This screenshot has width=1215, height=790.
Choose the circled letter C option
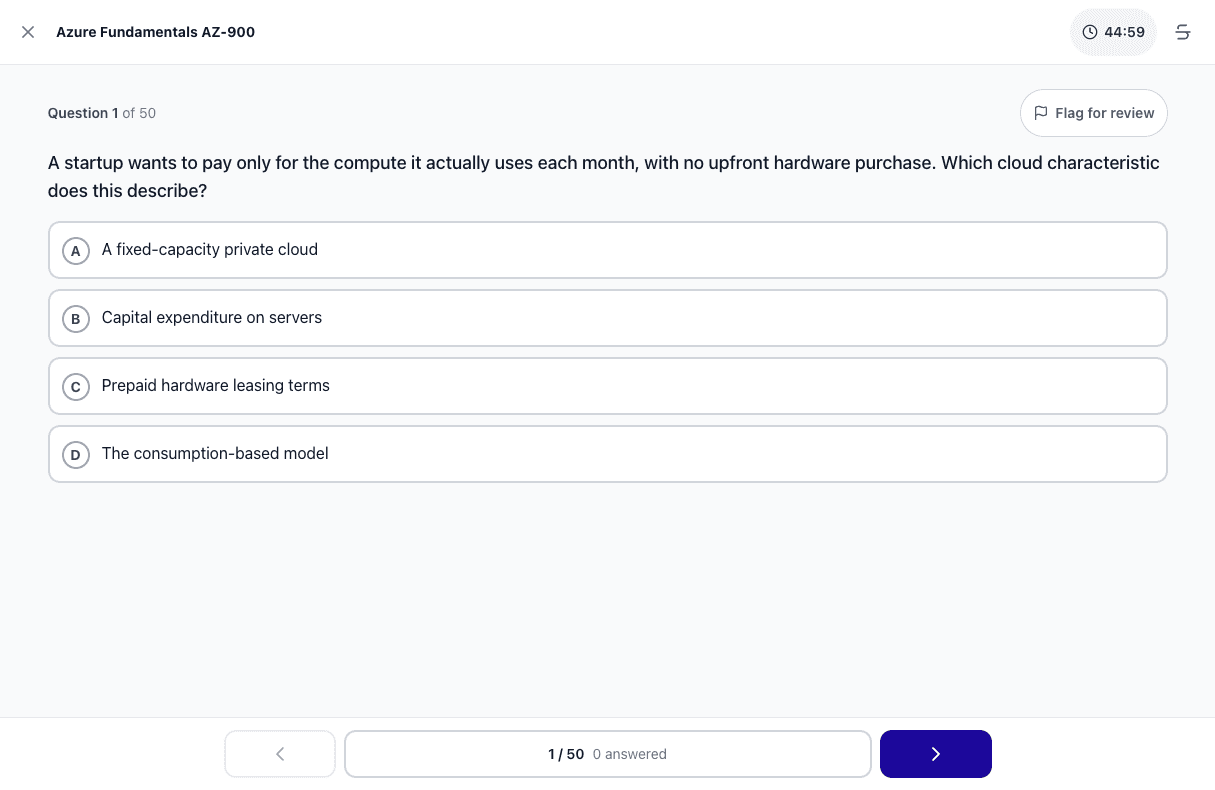(x=76, y=386)
